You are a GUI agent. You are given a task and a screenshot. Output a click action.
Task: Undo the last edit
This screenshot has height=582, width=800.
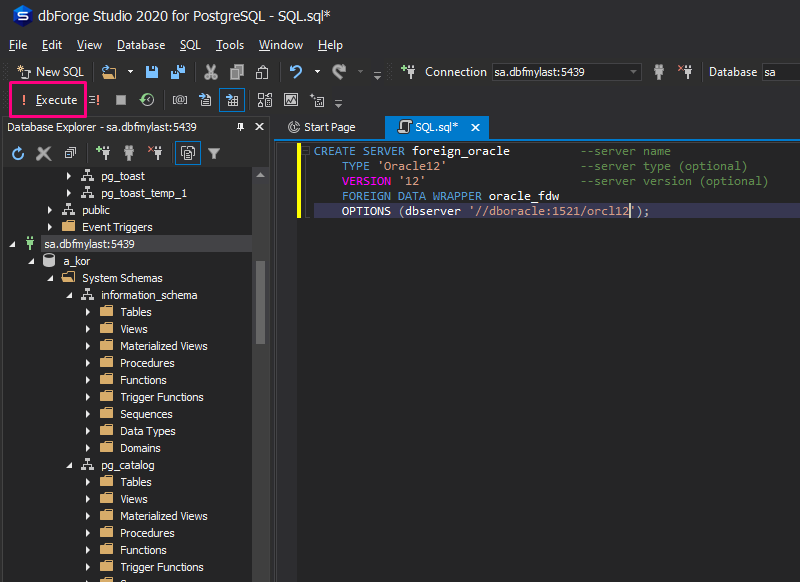296,71
